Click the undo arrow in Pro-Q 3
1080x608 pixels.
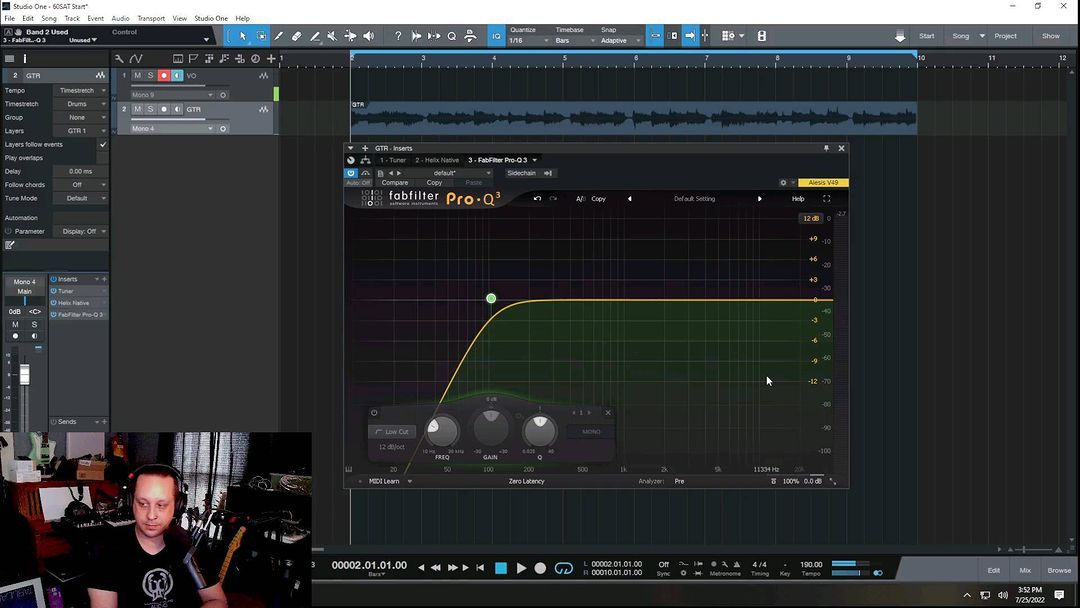pos(537,198)
